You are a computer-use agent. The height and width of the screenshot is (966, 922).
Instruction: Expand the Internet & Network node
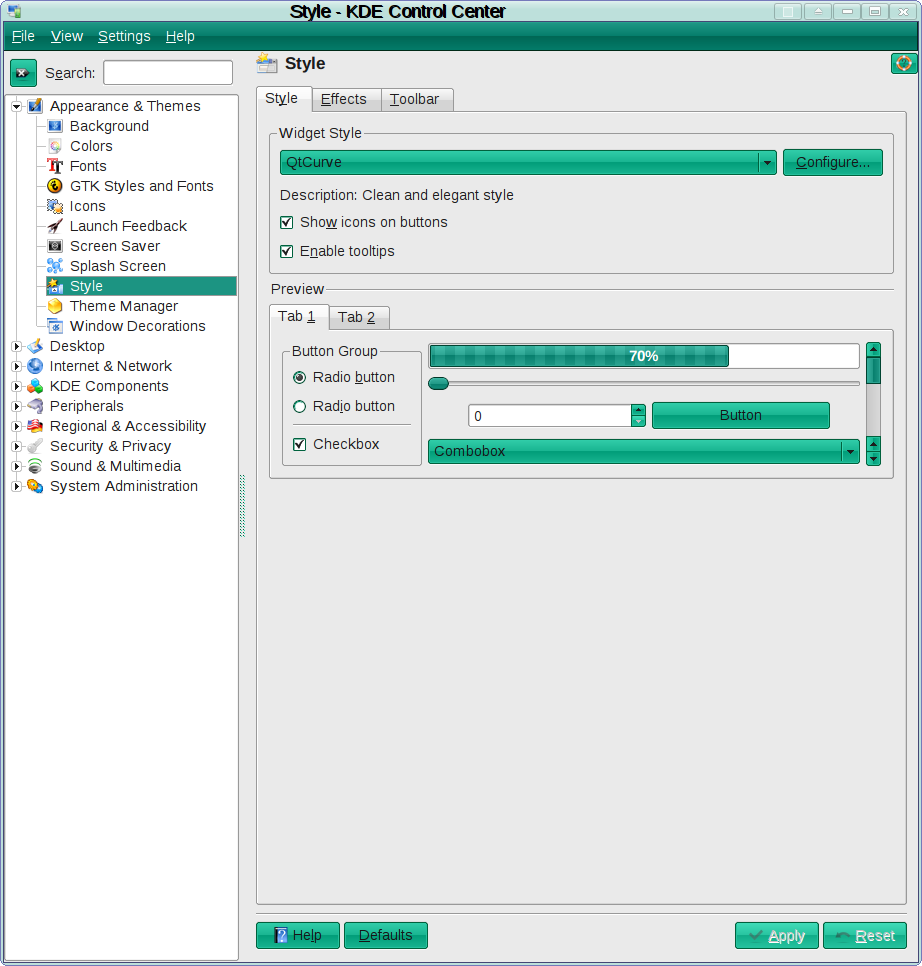[x=17, y=367]
